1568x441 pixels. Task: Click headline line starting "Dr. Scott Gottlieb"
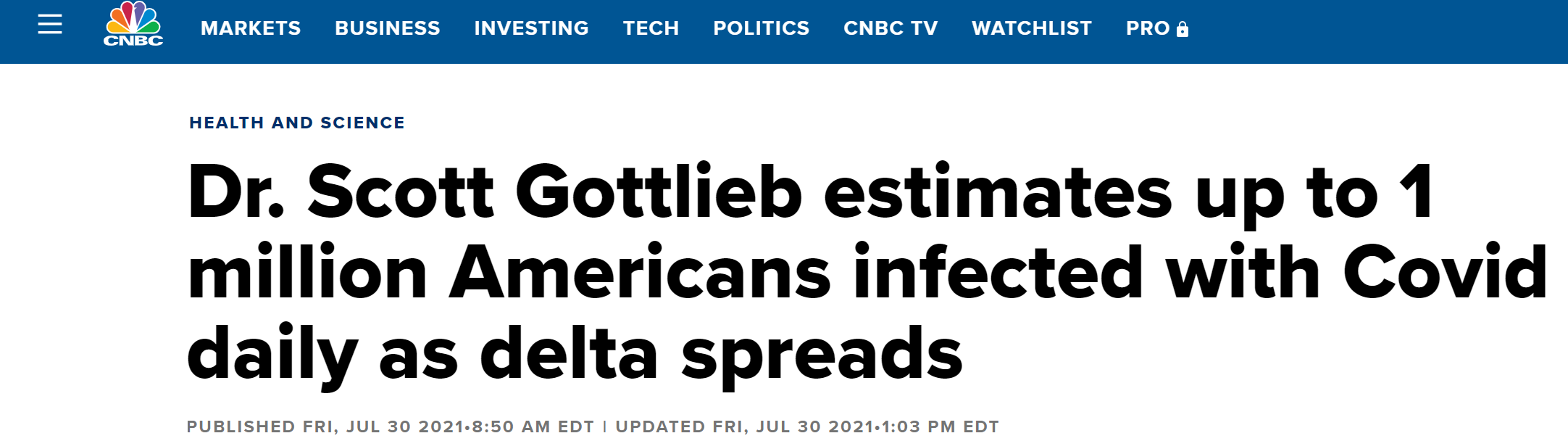coord(809,192)
